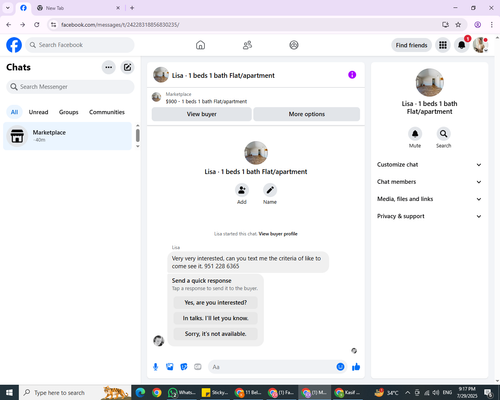Open the View buyer profile link
This screenshot has height=400, width=500.
pos(278,234)
